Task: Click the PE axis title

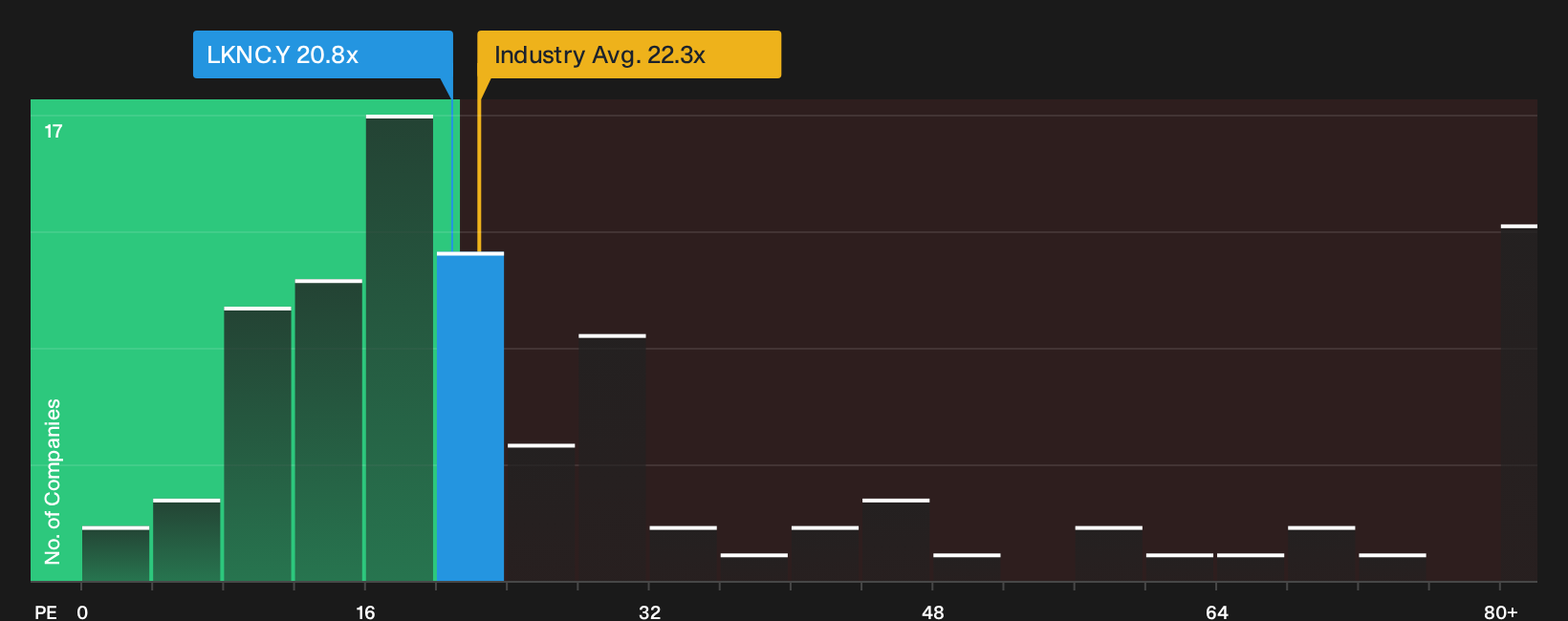Action: pyautogui.click(x=46, y=611)
